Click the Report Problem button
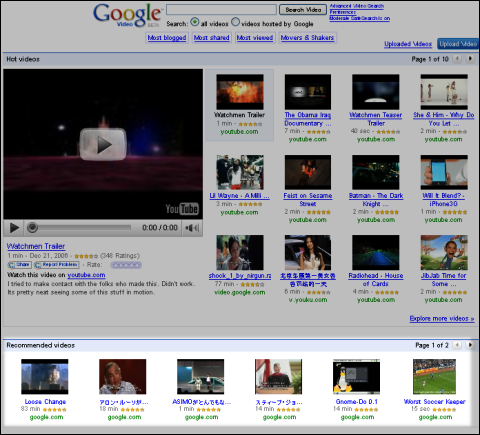 (57, 265)
